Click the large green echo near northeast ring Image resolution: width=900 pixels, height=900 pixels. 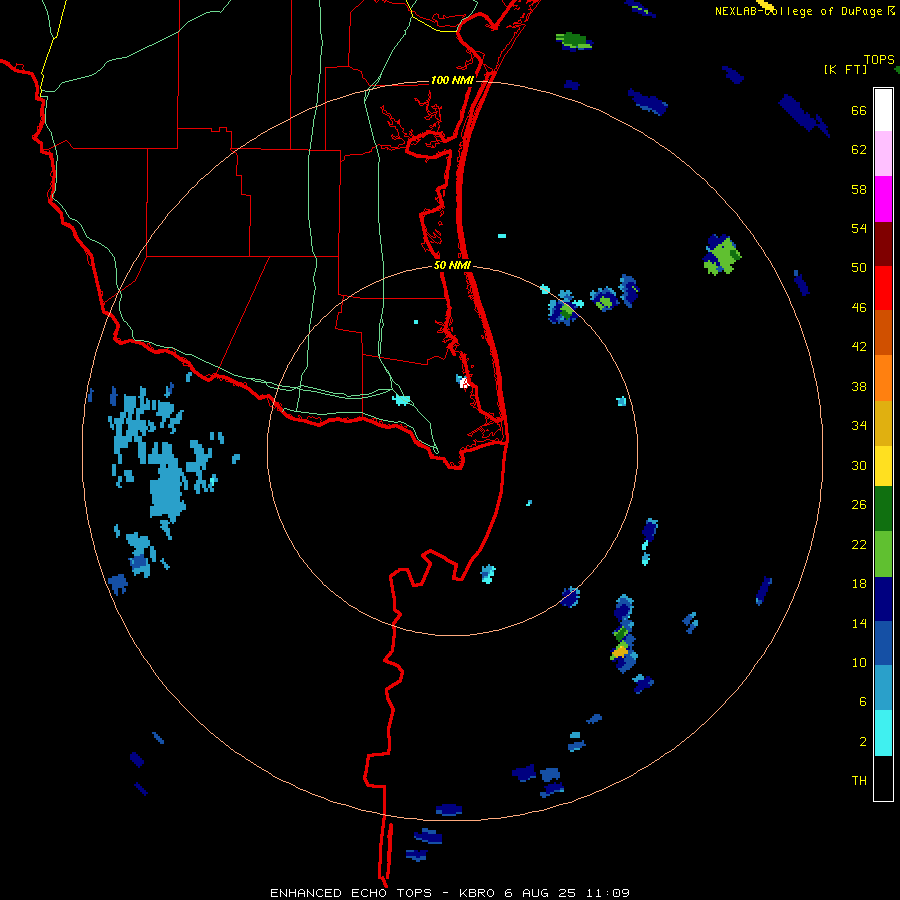[x=722, y=255]
